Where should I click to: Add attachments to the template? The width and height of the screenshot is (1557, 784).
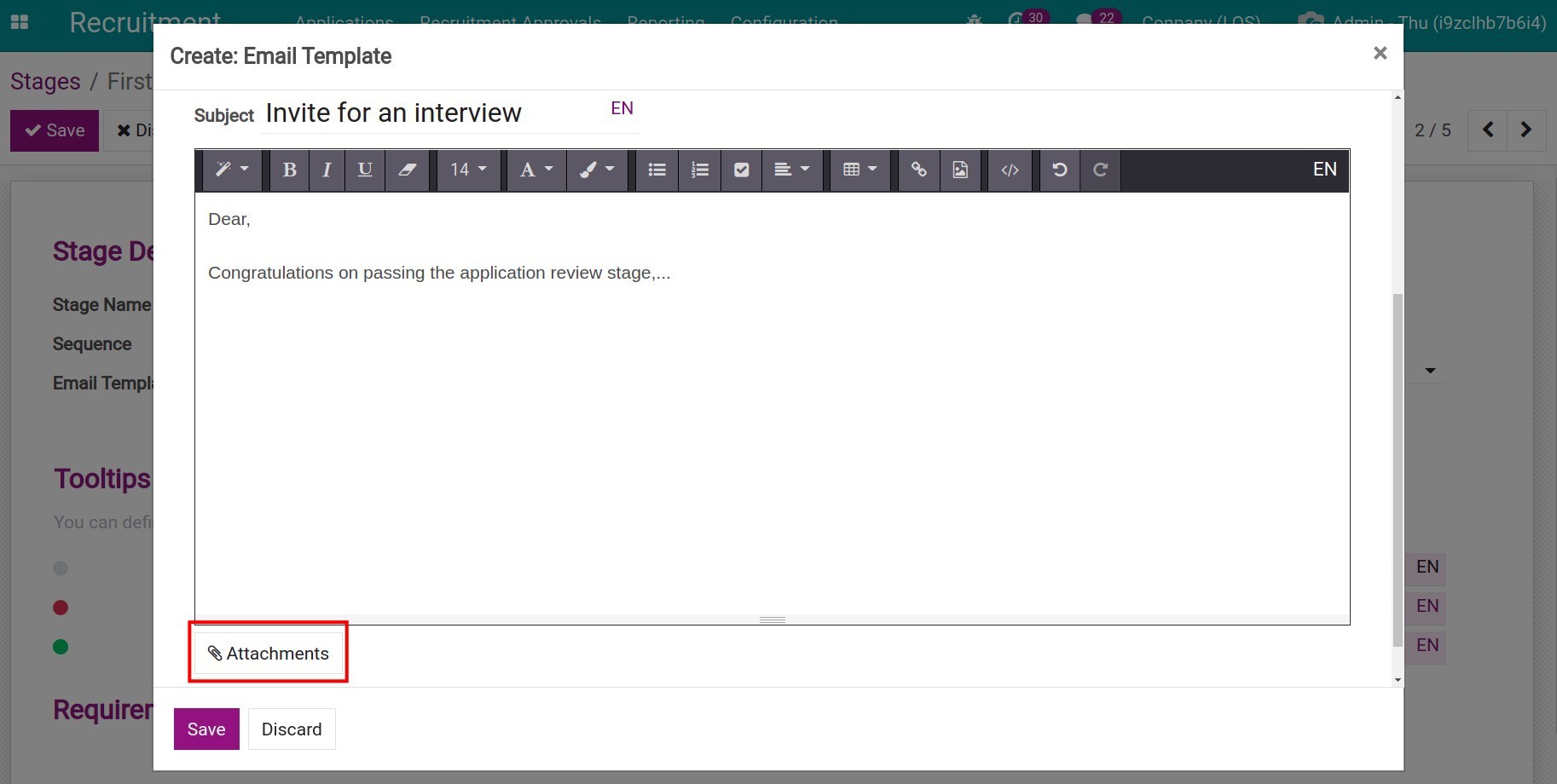[268, 653]
